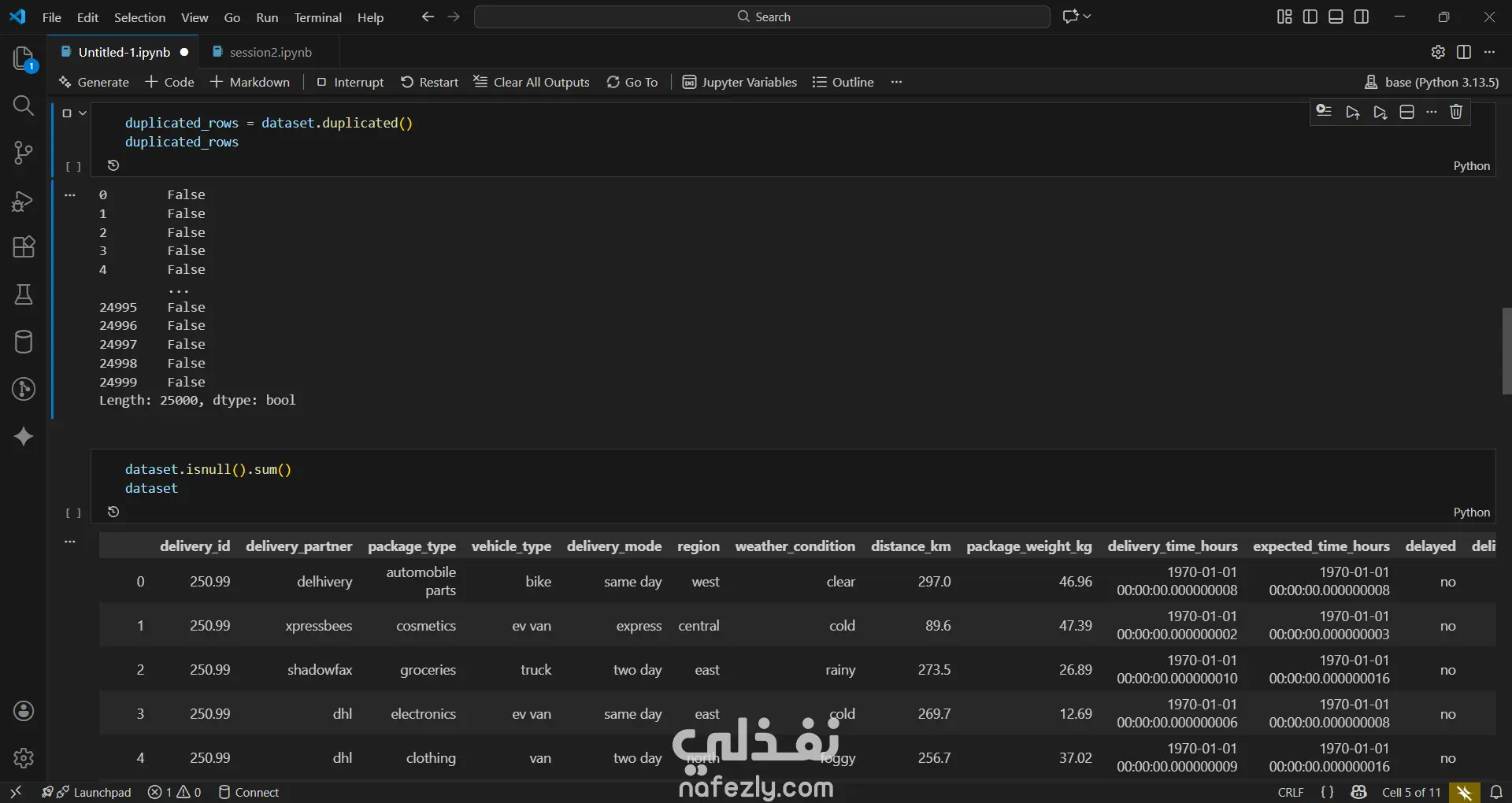Open the remote window indicator in status bar
The width and height of the screenshot is (1512, 803).
coord(16,792)
